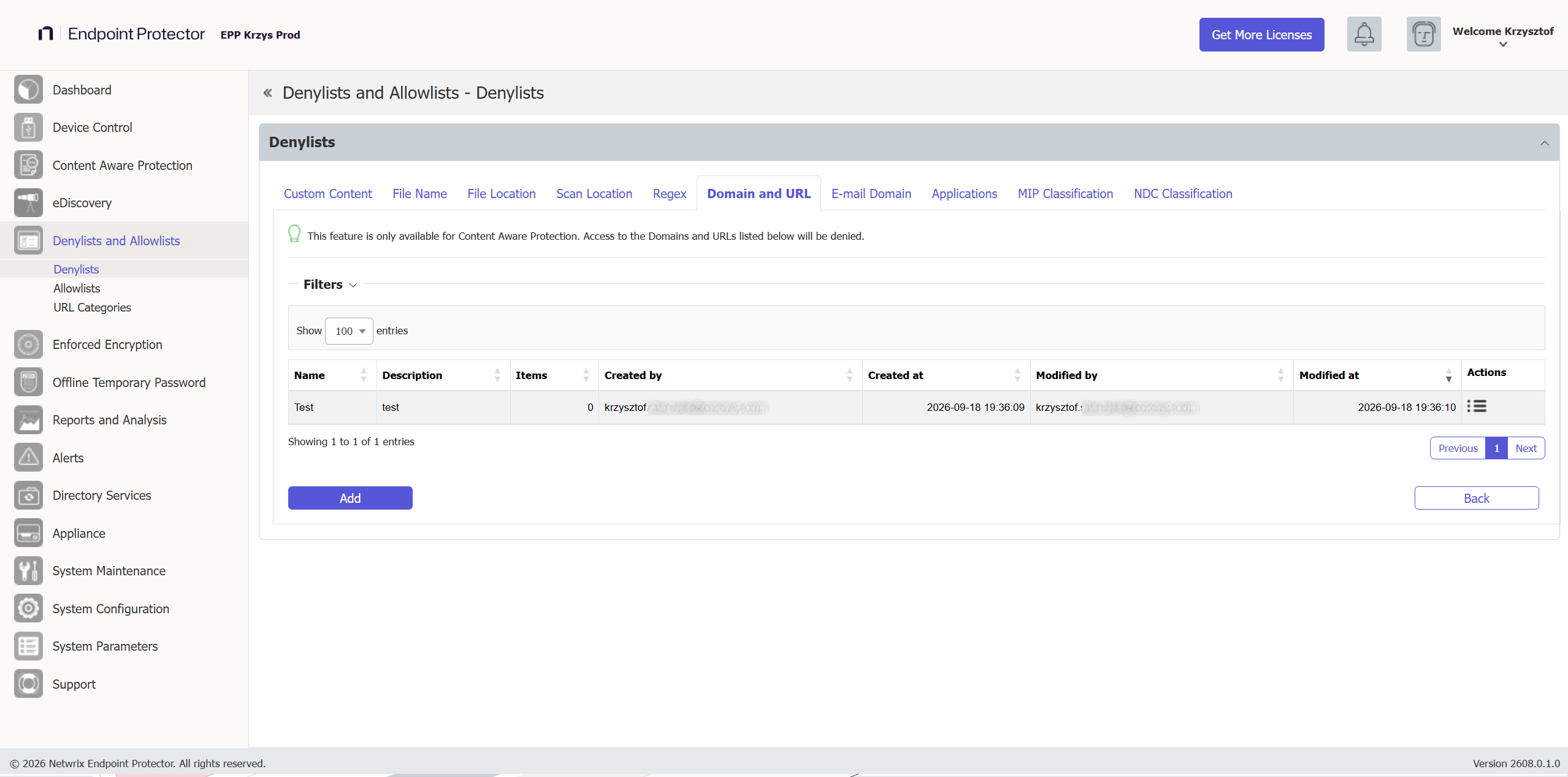Screen dimensions: 1568x777
Task: Click the double-chevron sidebar collapse icon
Action: [x=267, y=93]
